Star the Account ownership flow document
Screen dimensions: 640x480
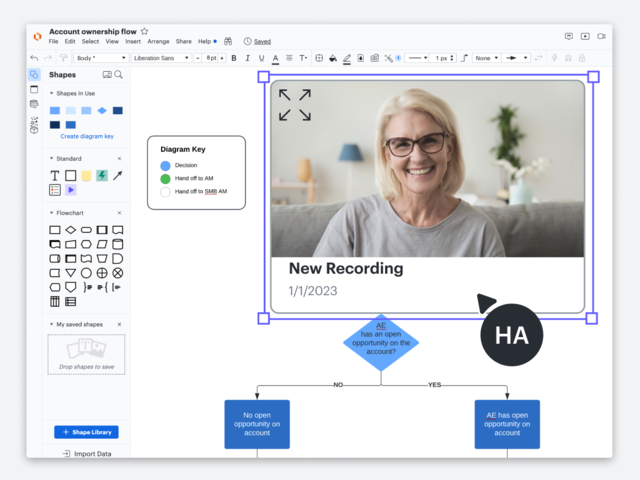pos(145,32)
